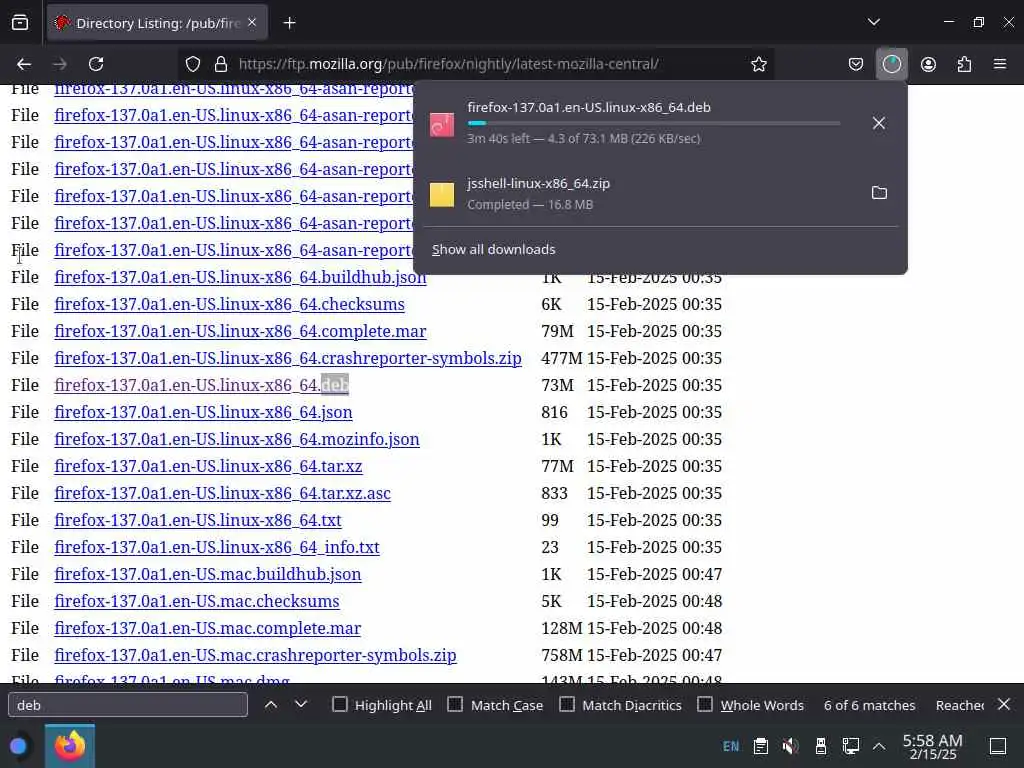Image resolution: width=1024 pixels, height=768 pixels.
Task: Expand the hidden tray icons arrow
Action: (879, 746)
